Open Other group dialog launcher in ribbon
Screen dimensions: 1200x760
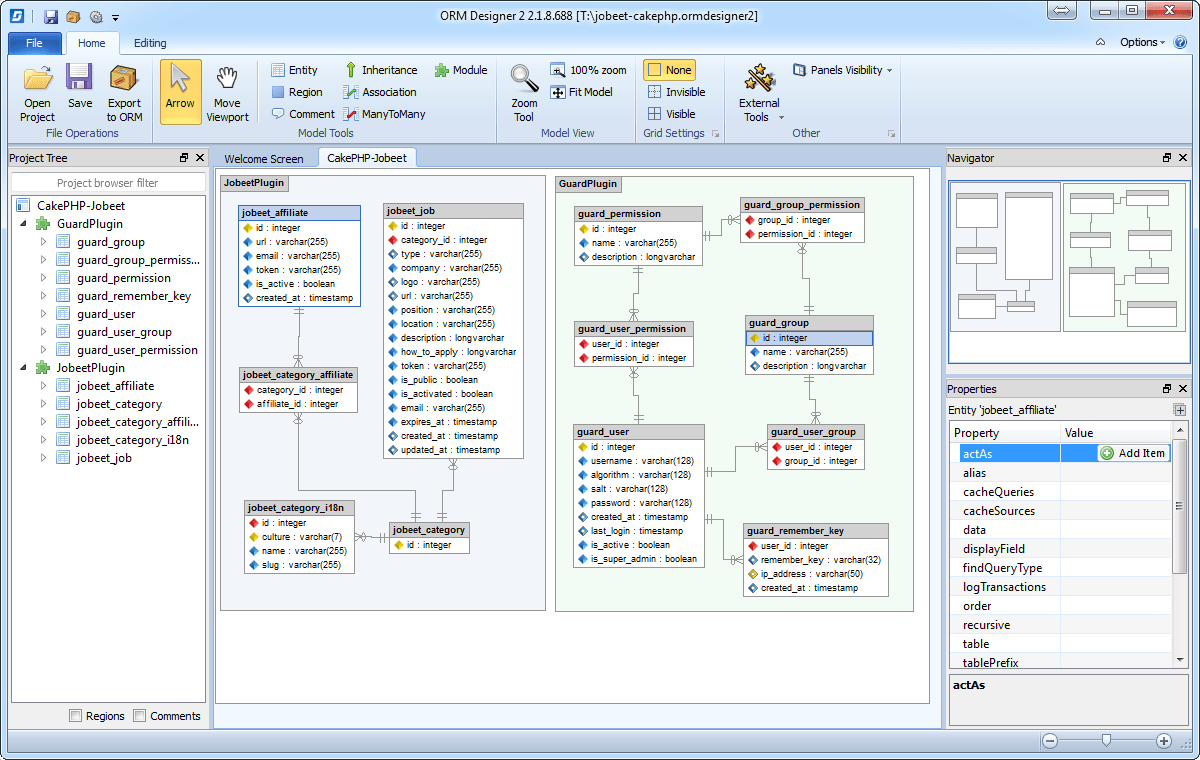[890, 134]
